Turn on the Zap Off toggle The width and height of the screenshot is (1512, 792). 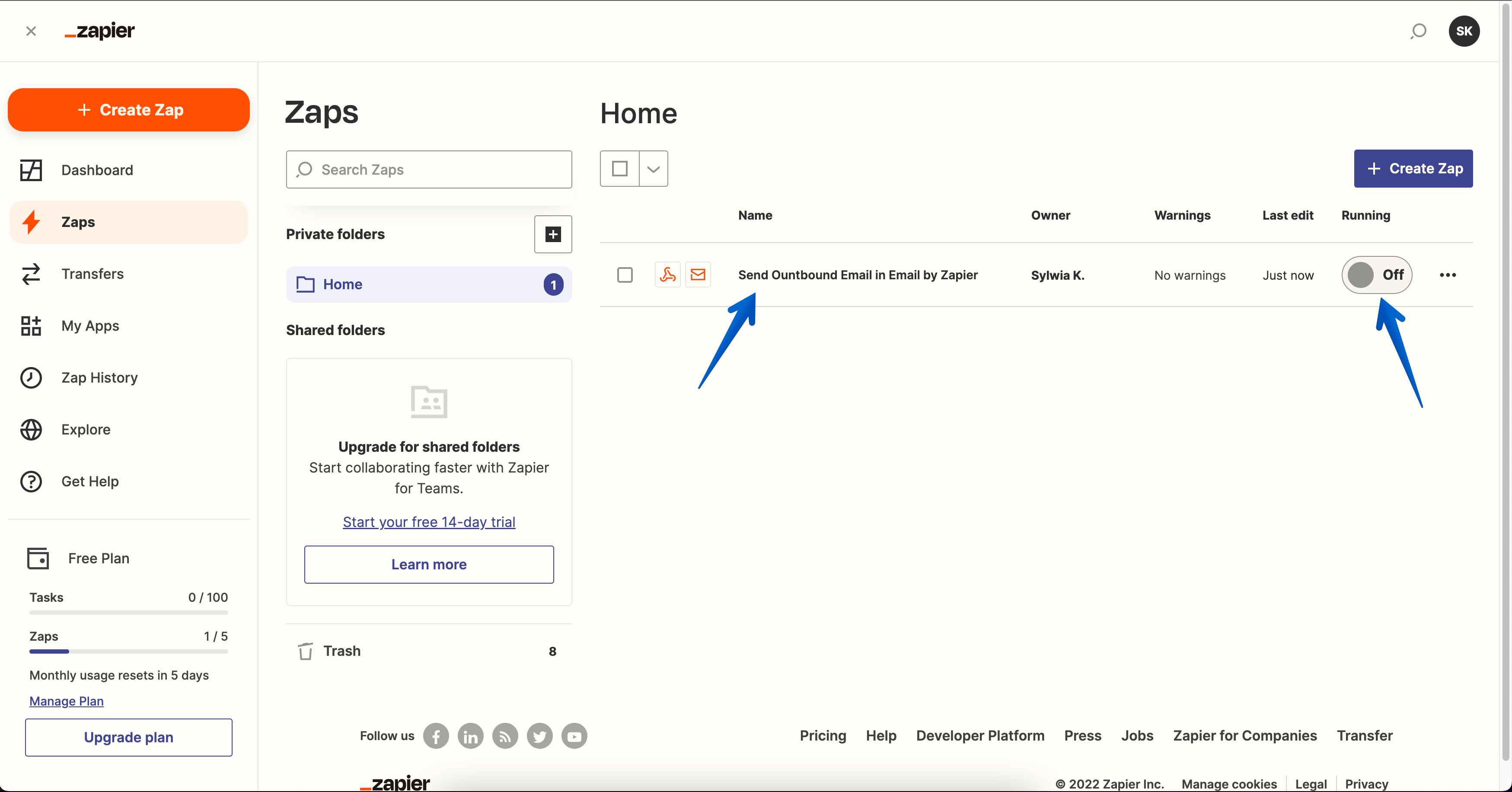(1376, 275)
